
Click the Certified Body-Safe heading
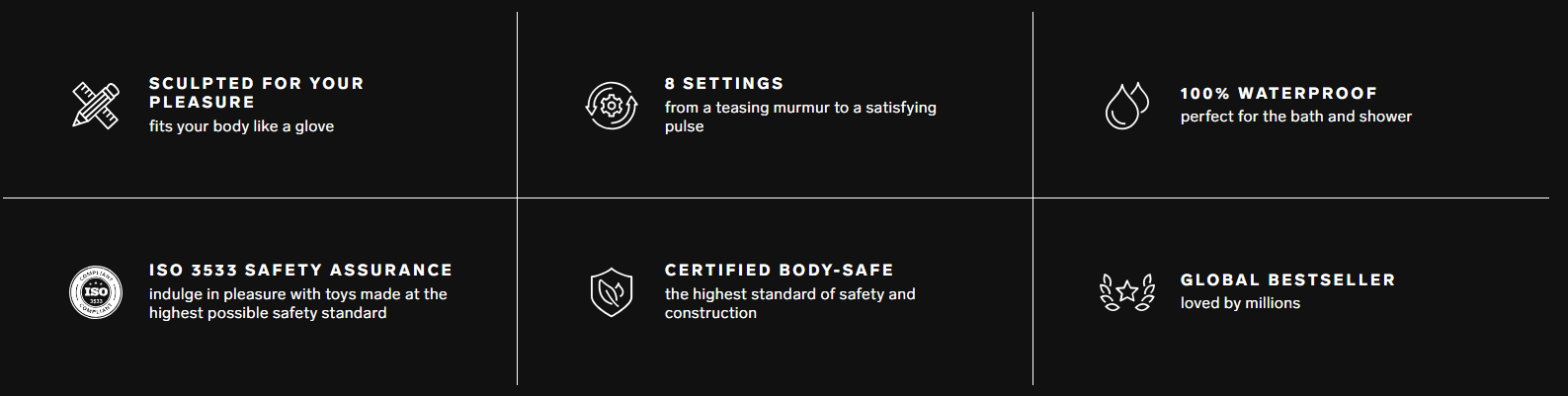[x=779, y=271]
